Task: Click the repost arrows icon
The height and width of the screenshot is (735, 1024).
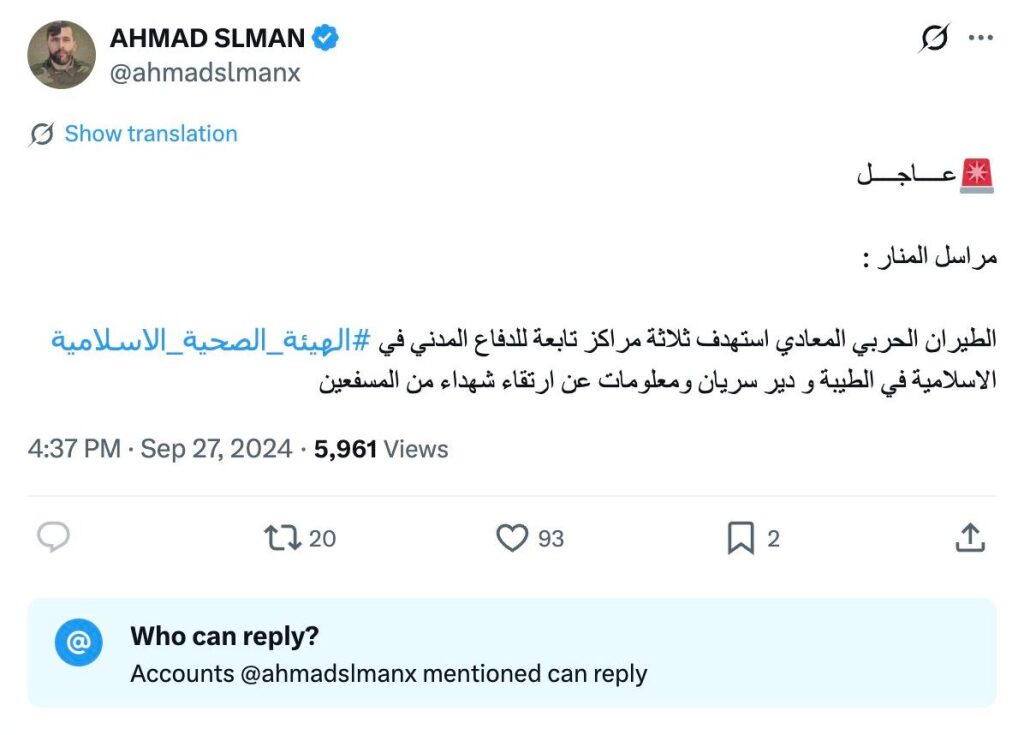Action: point(281,538)
